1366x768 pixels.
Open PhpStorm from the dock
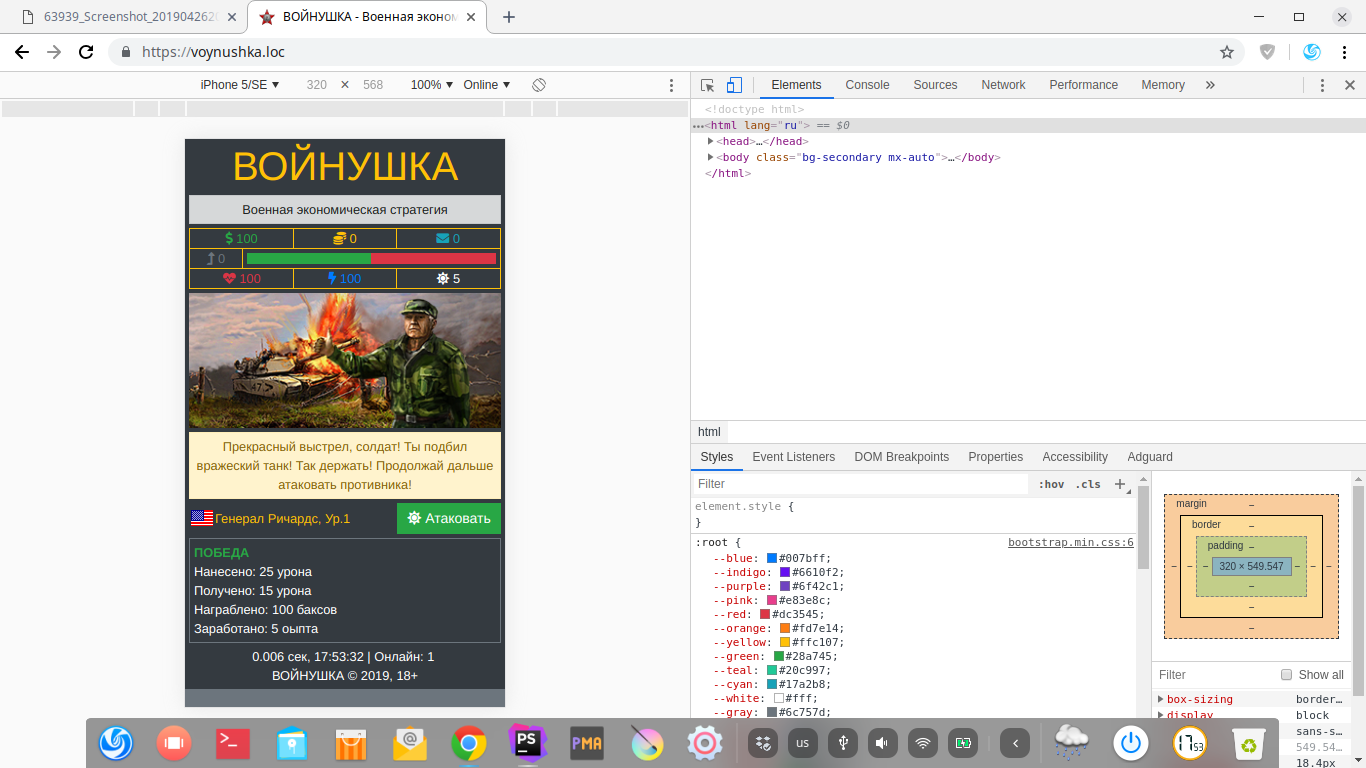(527, 743)
